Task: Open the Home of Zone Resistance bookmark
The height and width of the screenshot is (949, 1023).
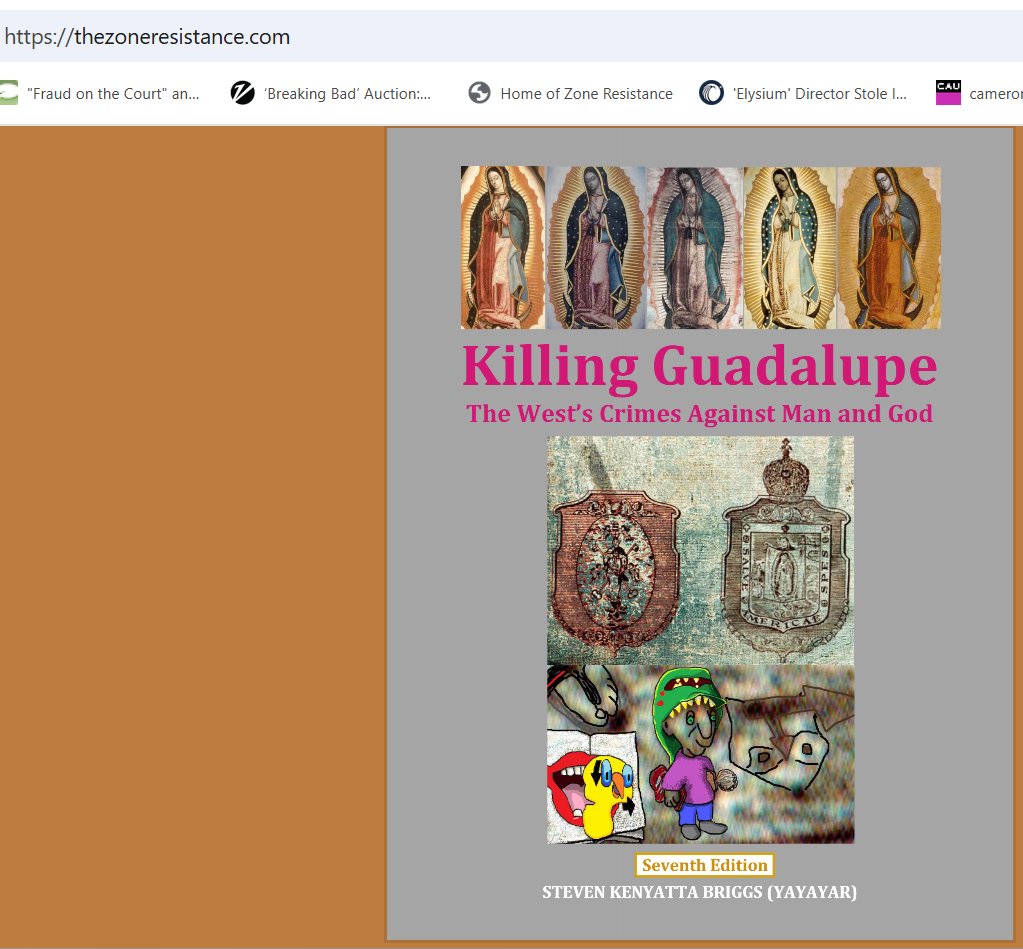Action: pos(571,93)
